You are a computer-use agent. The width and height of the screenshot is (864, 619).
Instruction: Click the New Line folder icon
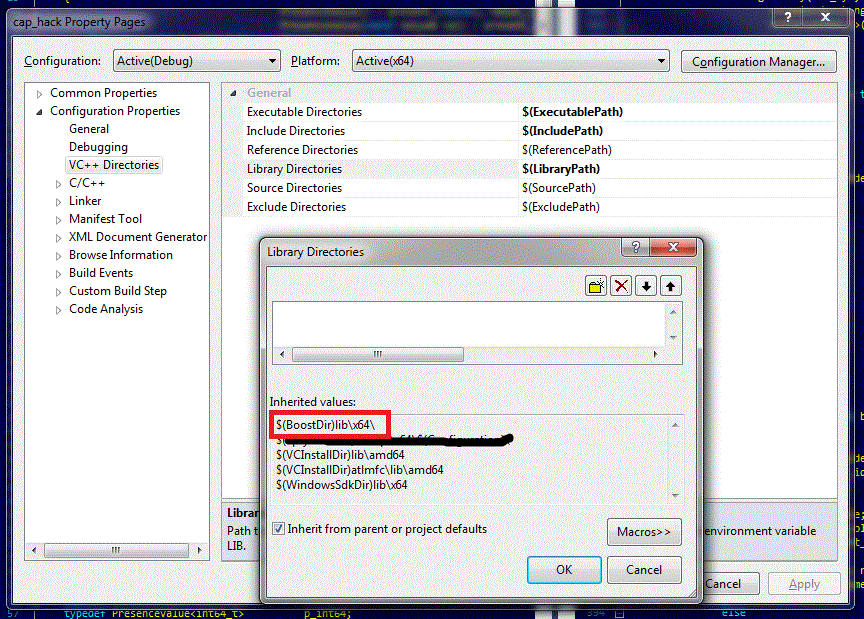click(x=595, y=285)
